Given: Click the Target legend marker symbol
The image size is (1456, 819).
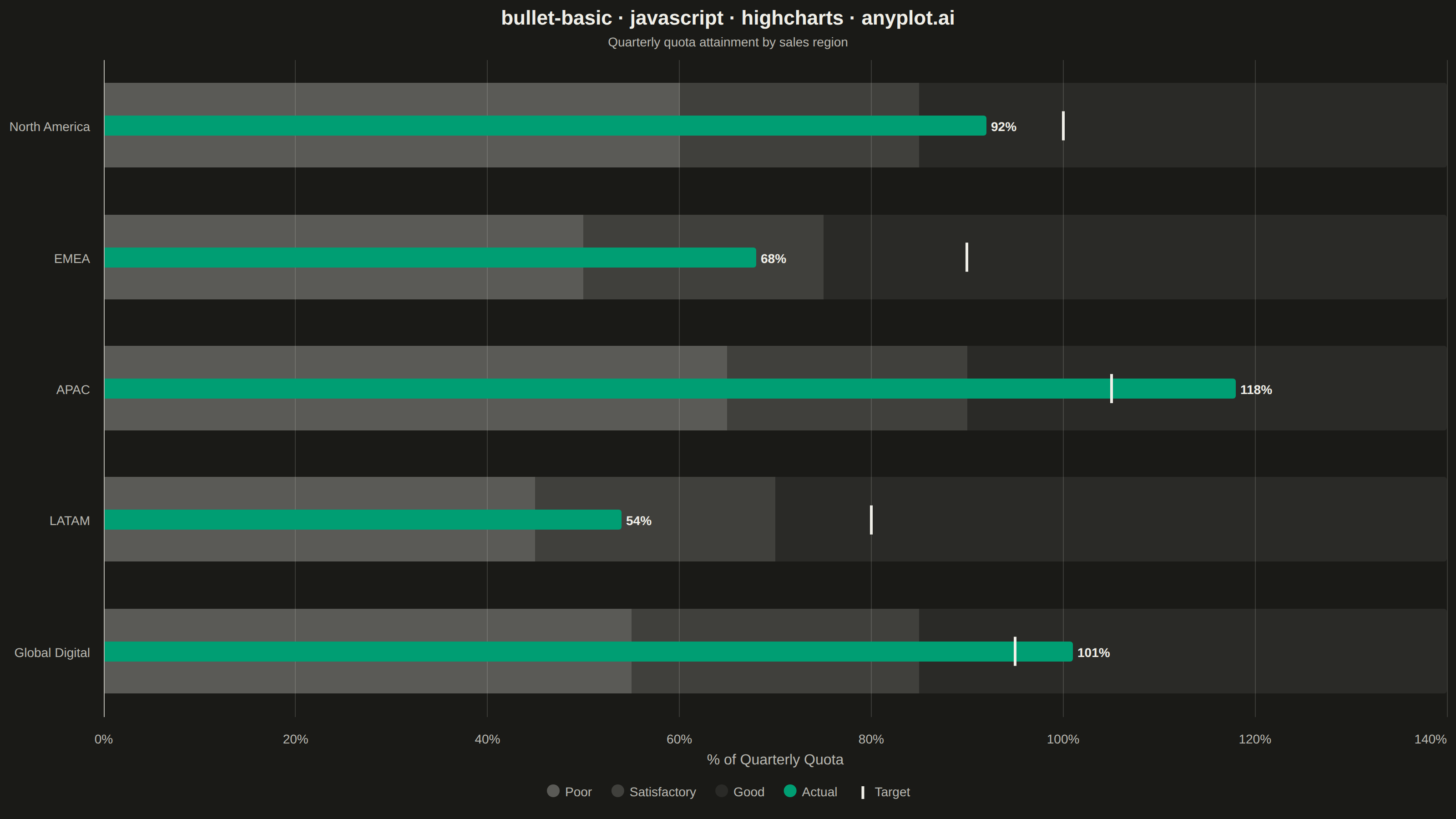Looking at the screenshot, I should (863, 793).
